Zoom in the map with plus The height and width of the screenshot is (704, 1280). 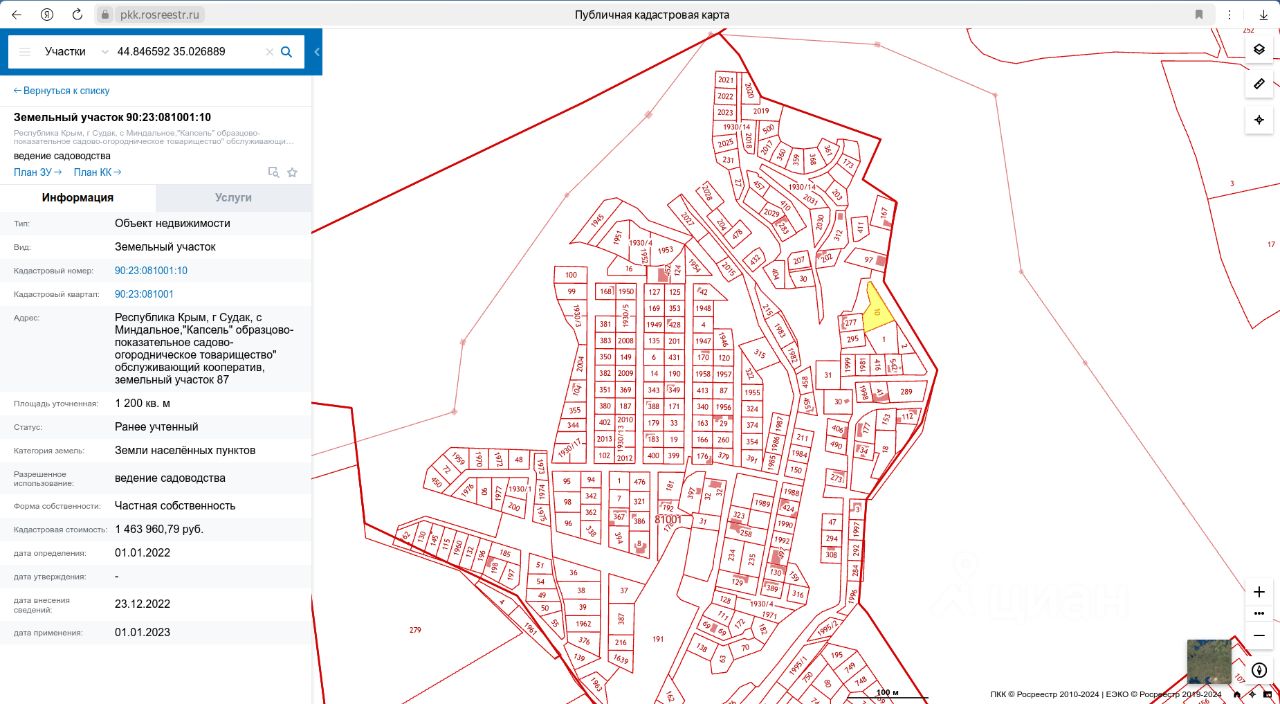[x=1259, y=592]
